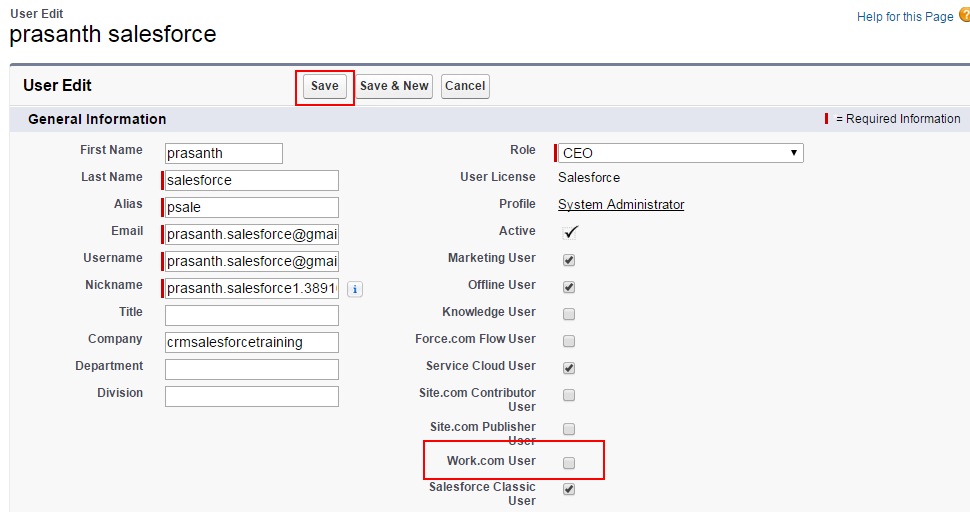This screenshot has height=512, width=970.
Task: Click the First Name input field
Action: coord(224,153)
